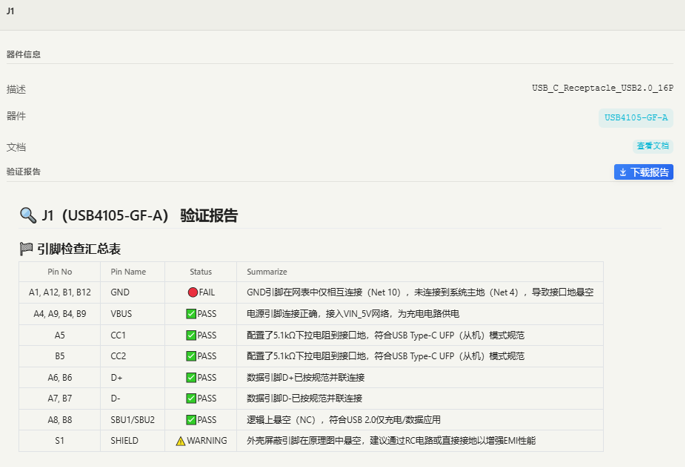Click the 文档 field label
Image resolution: width=685 pixels, height=467 pixels.
[16, 147]
